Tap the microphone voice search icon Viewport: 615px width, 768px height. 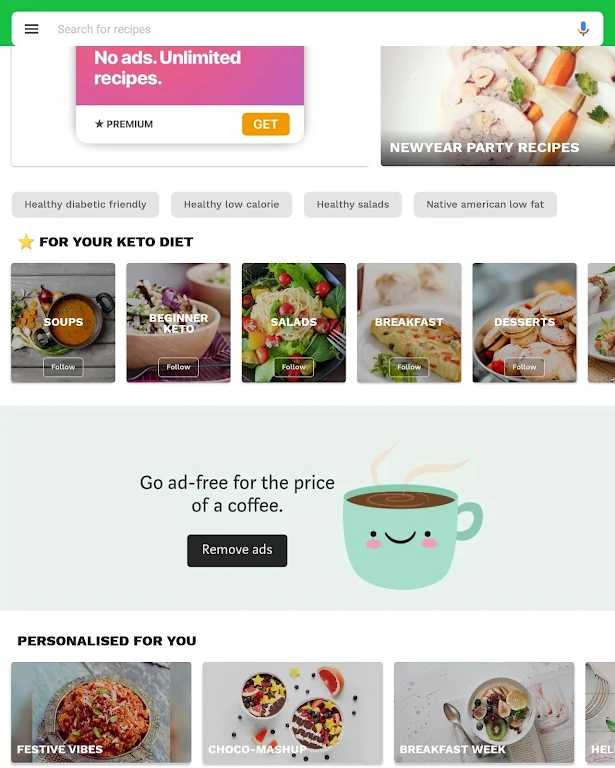point(583,29)
